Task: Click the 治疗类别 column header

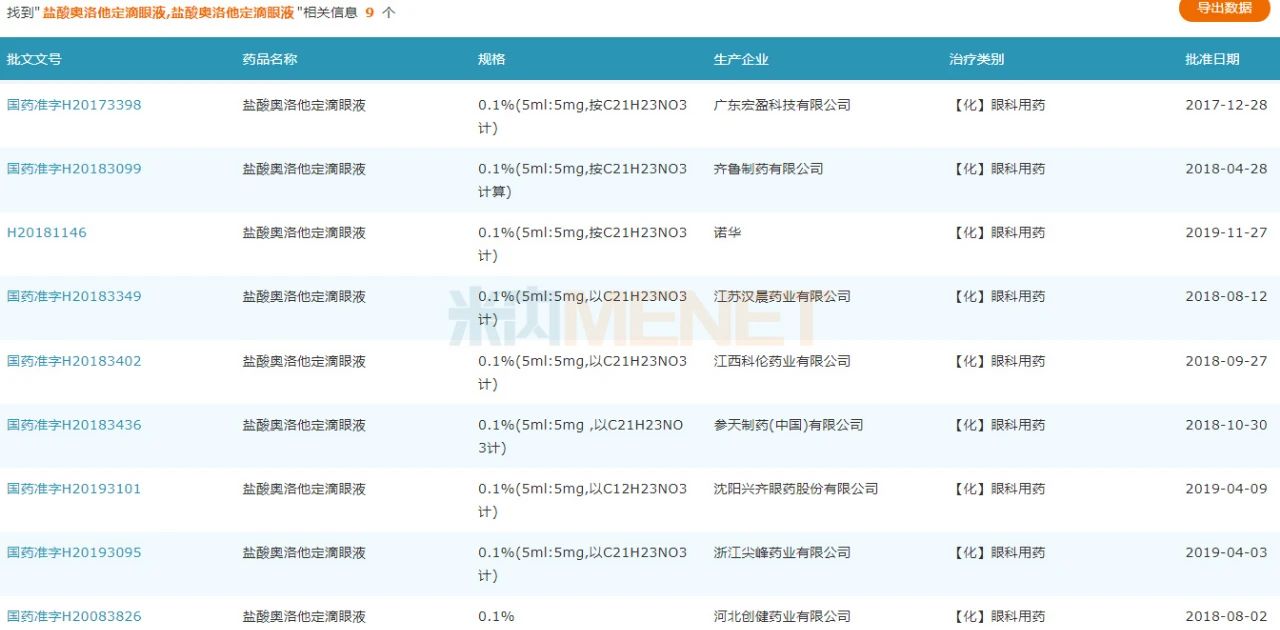Action: pos(977,59)
